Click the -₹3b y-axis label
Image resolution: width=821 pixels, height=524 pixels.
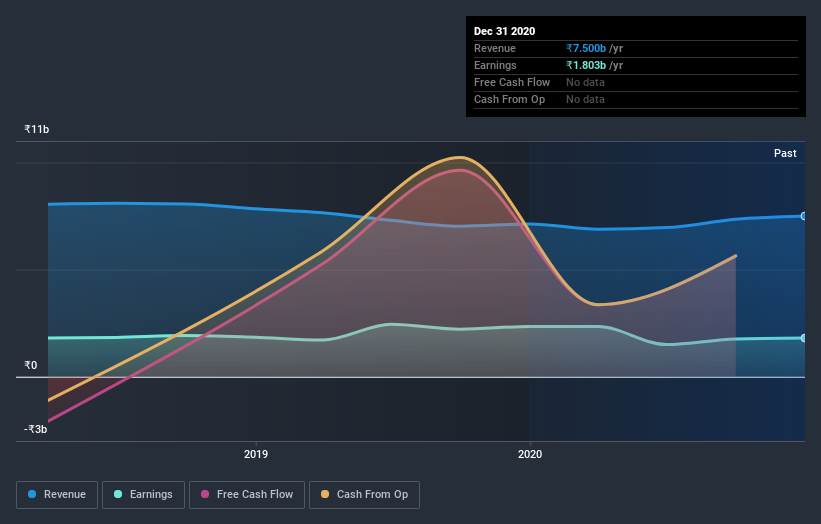(36, 429)
